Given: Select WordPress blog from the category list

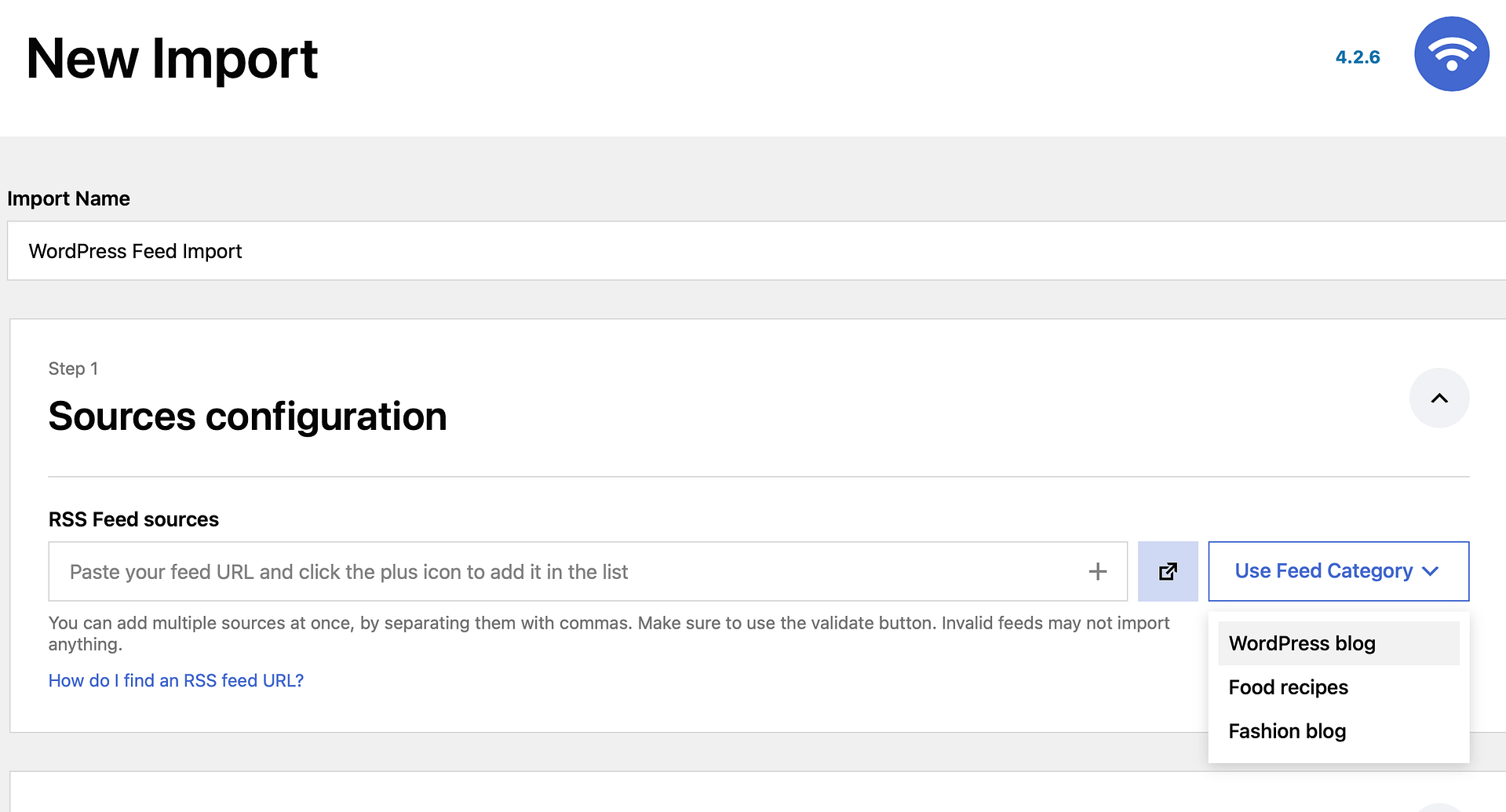Looking at the screenshot, I should click(1338, 643).
